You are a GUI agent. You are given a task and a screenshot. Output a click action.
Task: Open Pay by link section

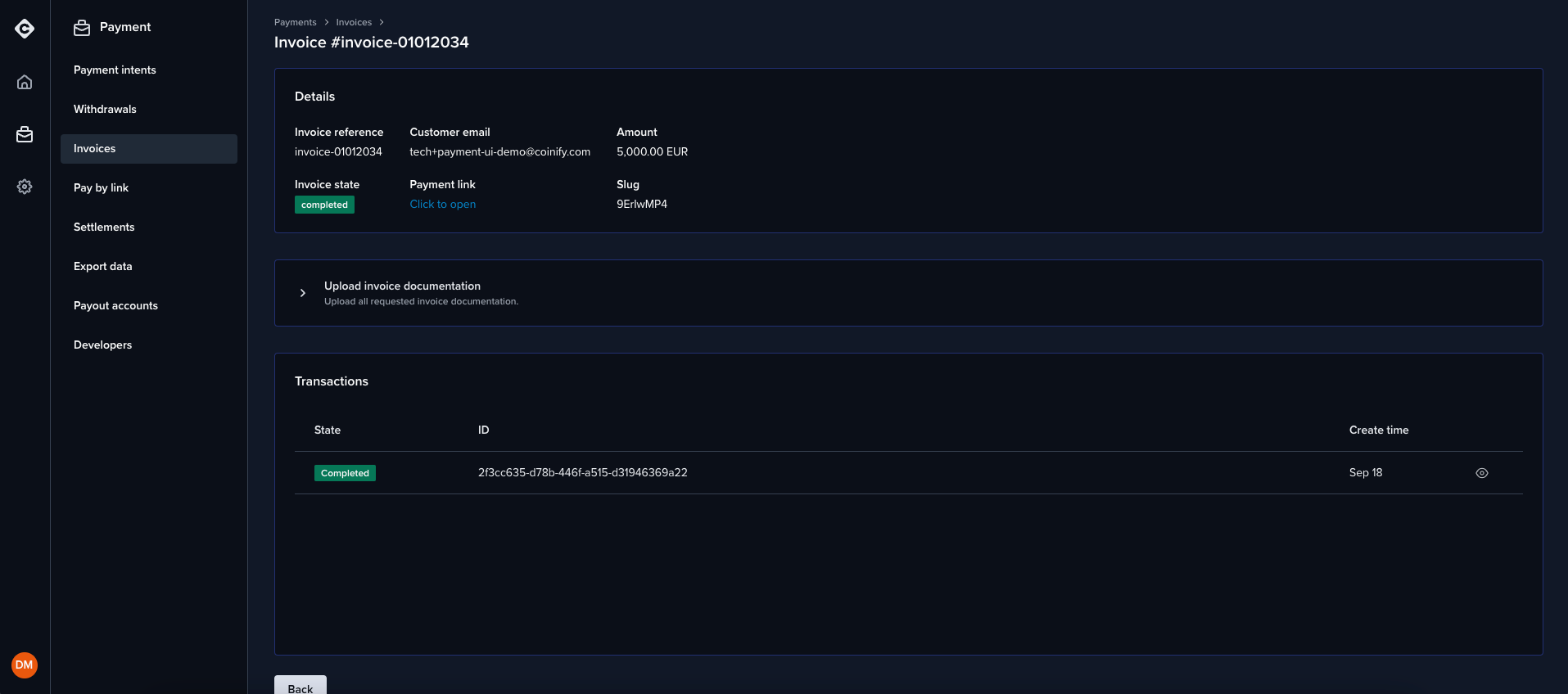tap(101, 188)
